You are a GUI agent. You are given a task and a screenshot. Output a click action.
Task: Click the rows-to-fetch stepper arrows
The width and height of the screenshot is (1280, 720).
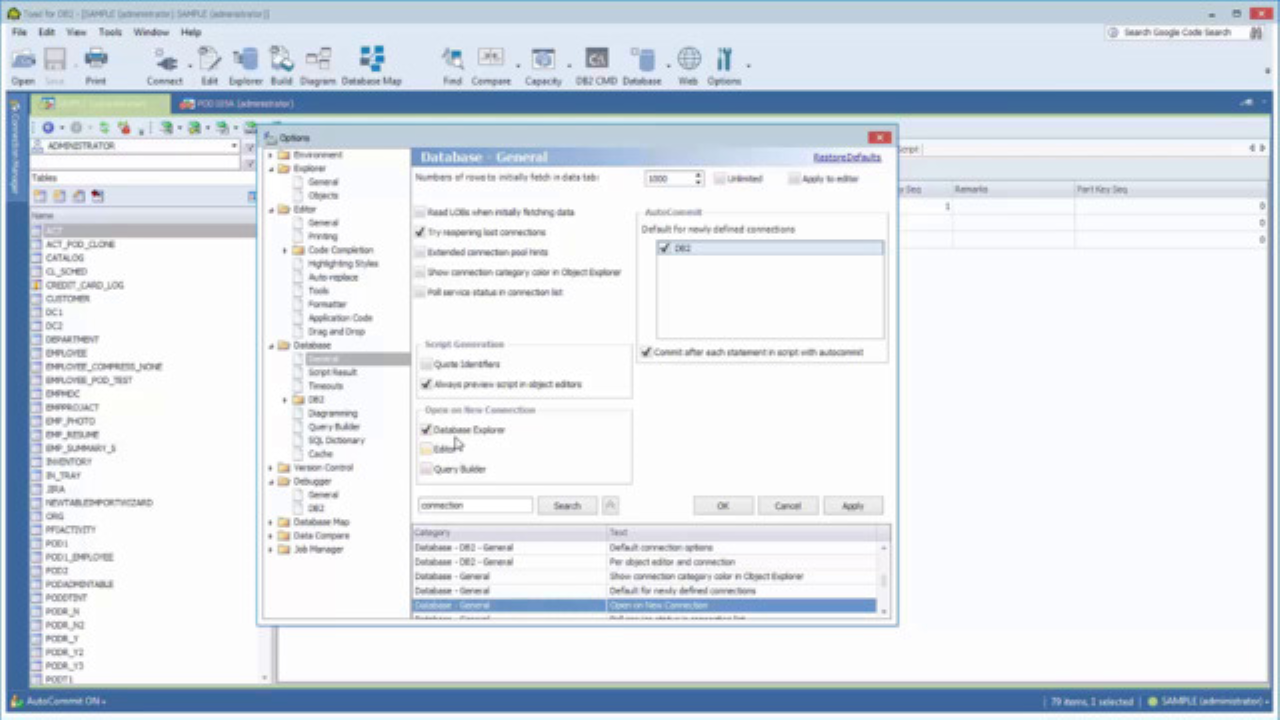[698, 179]
